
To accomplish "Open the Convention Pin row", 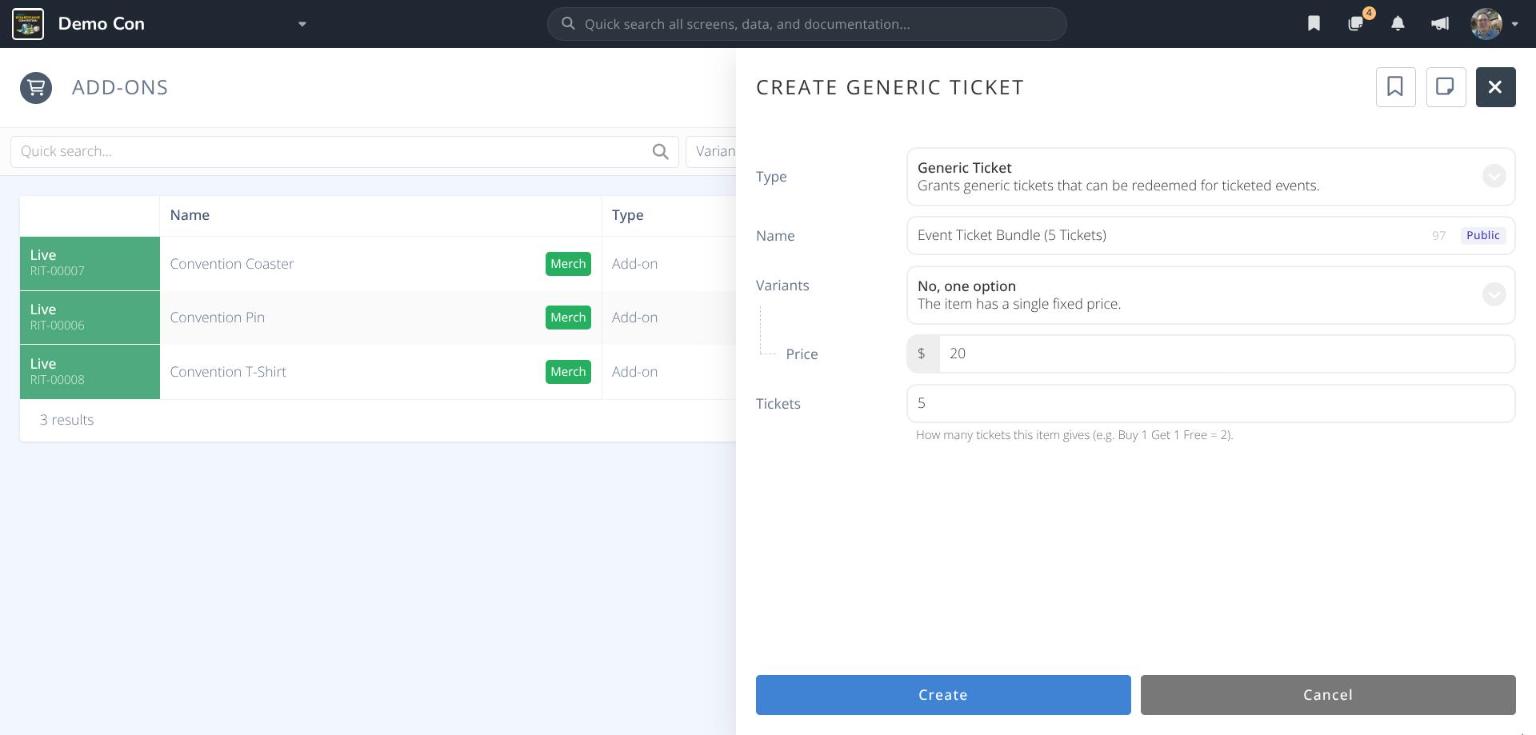I will click(378, 318).
